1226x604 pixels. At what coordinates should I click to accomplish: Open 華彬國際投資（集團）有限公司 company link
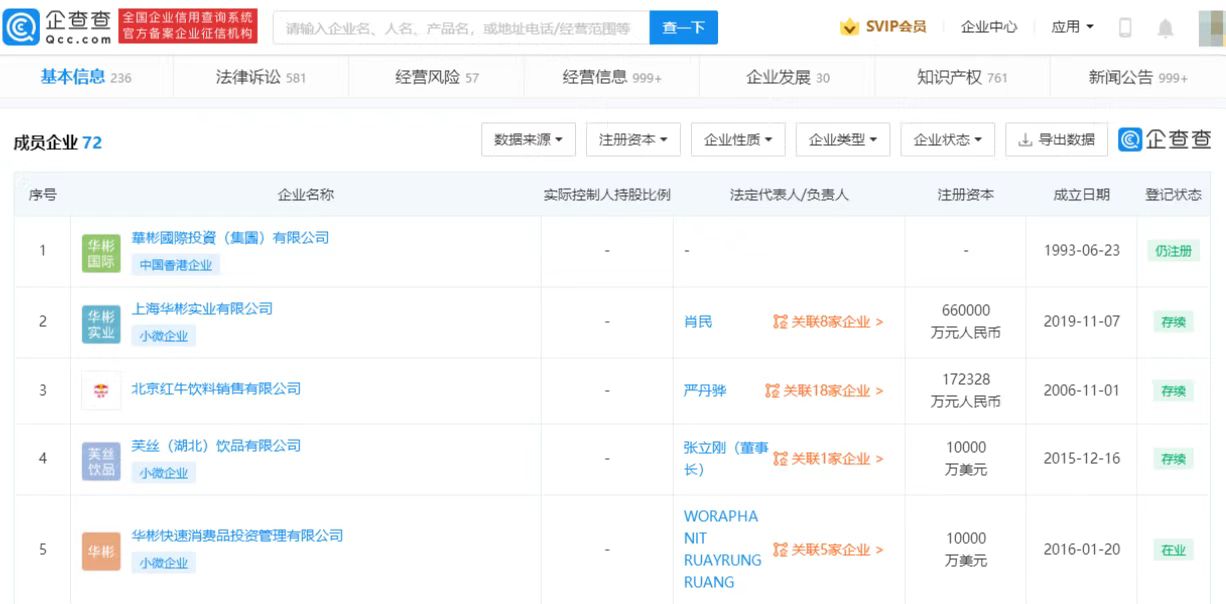coord(230,238)
